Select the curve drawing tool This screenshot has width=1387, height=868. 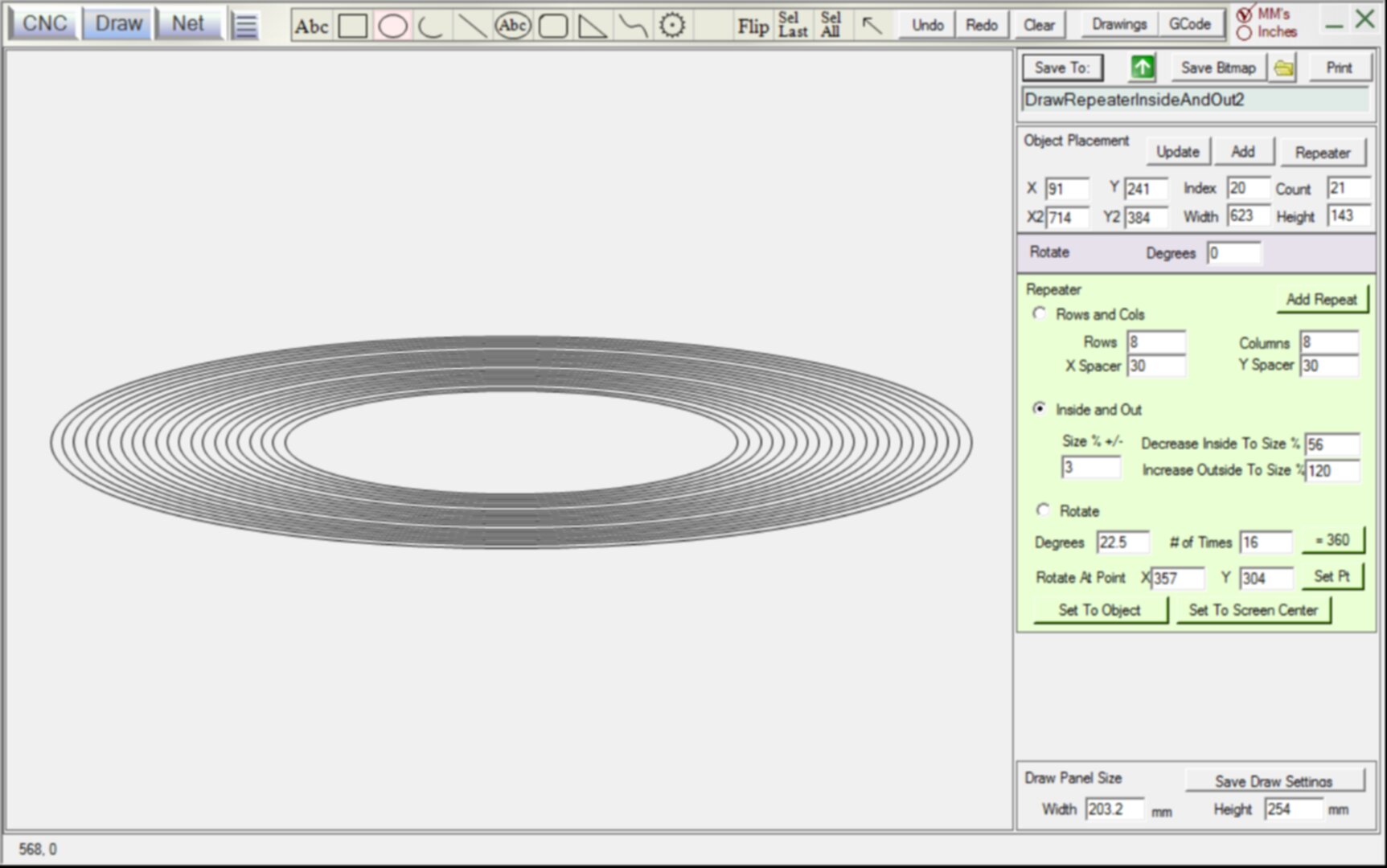click(x=633, y=26)
